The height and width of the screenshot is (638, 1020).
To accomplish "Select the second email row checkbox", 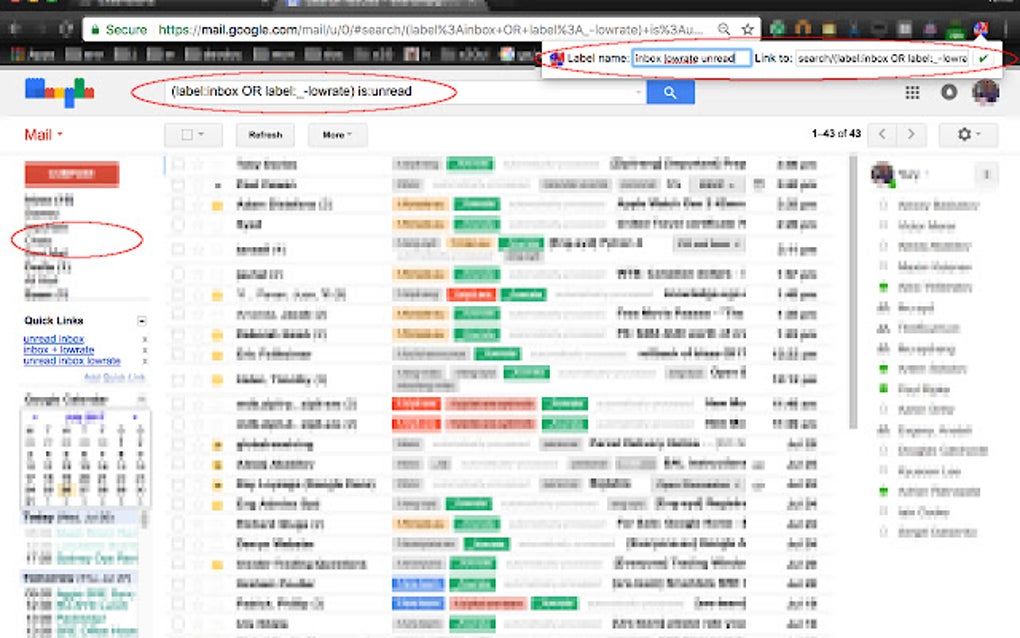I will tap(178, 185).
